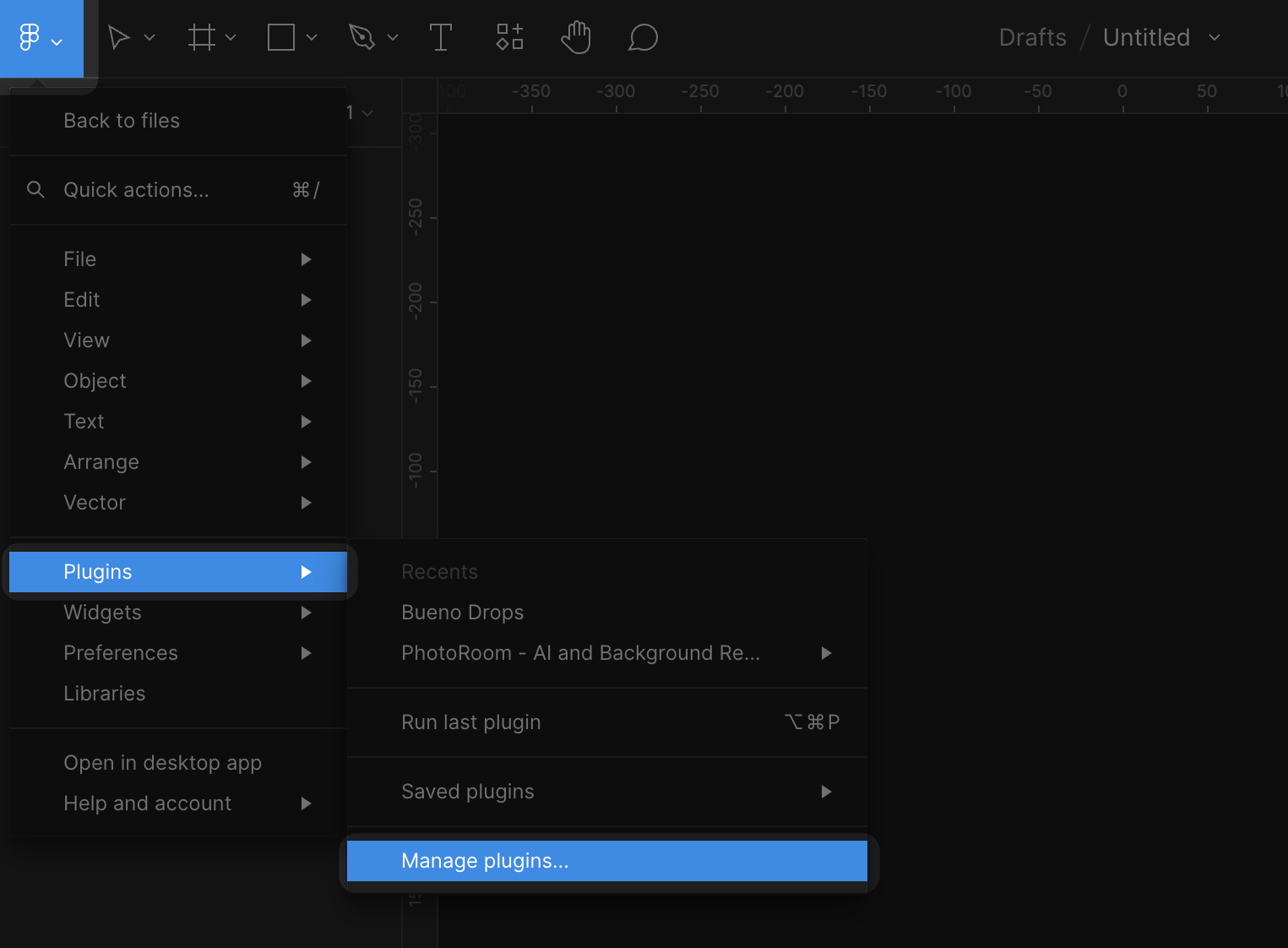The image size is (1288, 948).
Task: Expand the Move tool options chevron
Action: click(x=149, y=38)
